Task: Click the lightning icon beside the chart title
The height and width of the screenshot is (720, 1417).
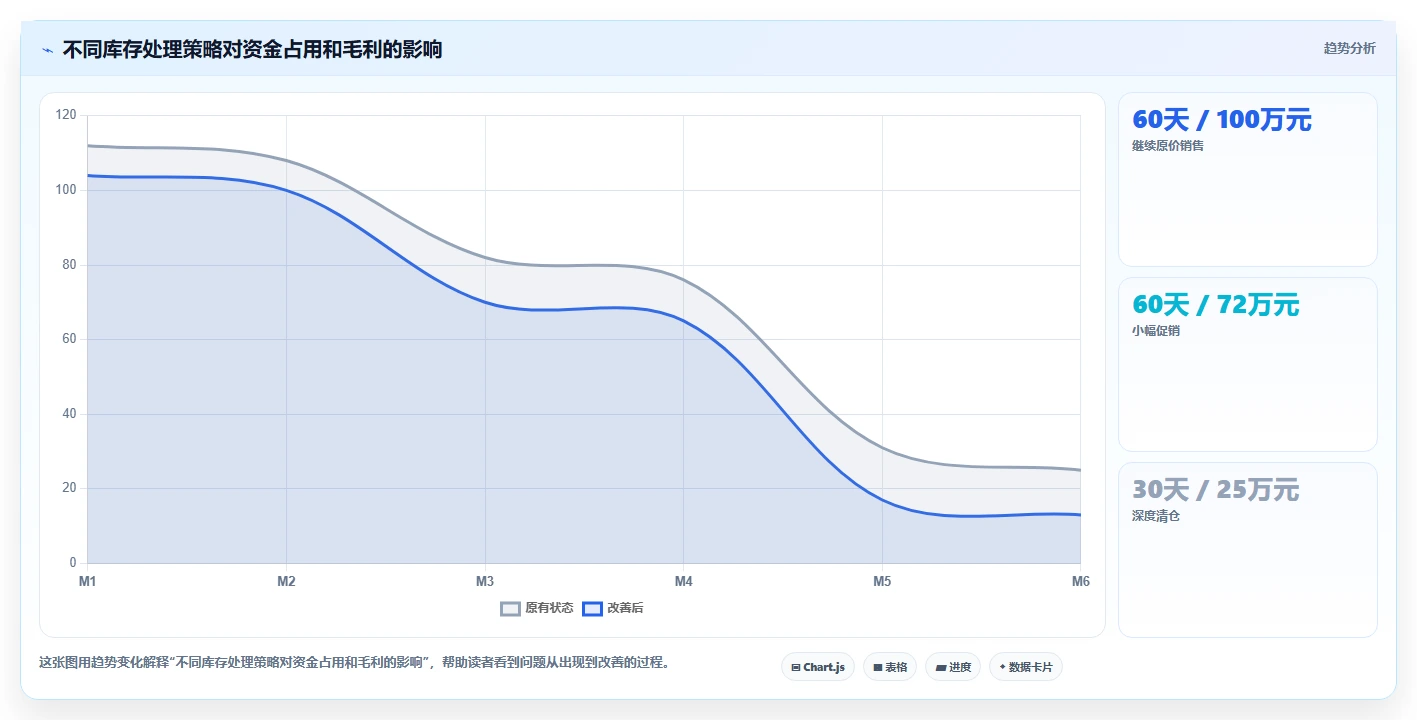Action: pyautogui.click(x=47, y=50)
